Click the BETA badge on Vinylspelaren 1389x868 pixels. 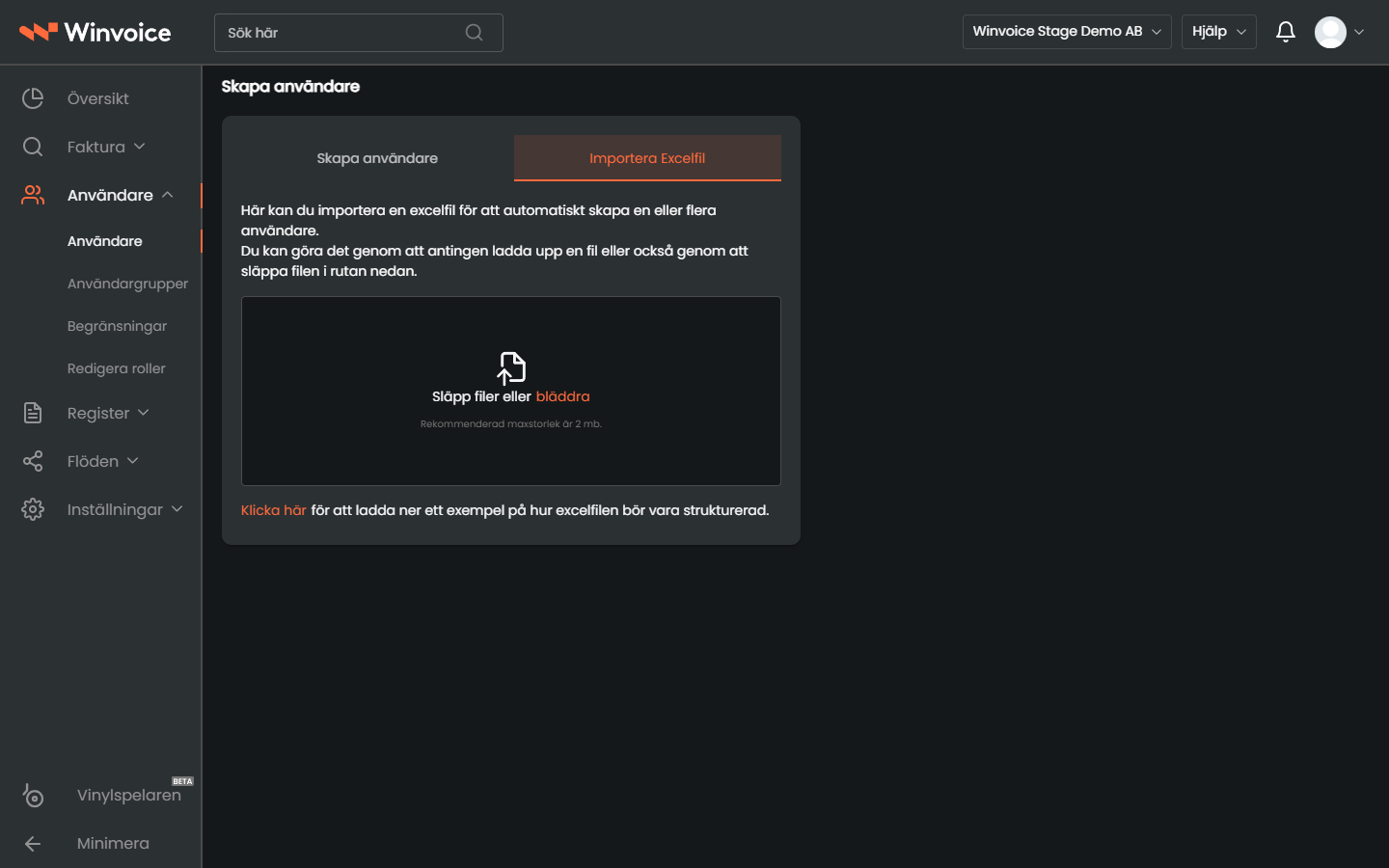click(x=182, y=781)
